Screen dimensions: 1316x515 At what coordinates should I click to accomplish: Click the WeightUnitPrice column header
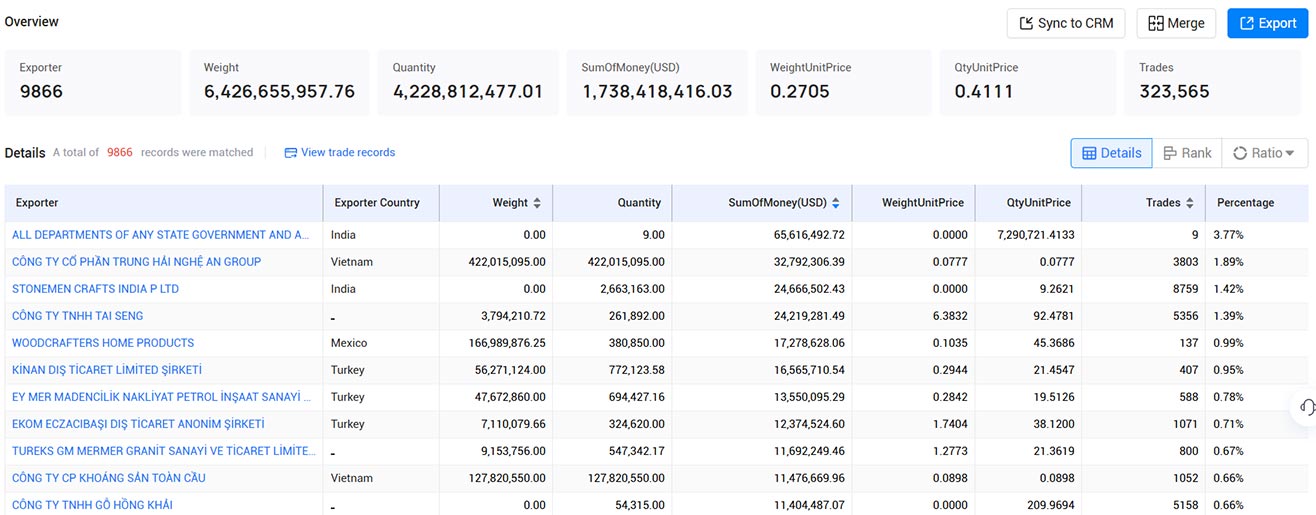pyautogui.click(x=914, y=203)
